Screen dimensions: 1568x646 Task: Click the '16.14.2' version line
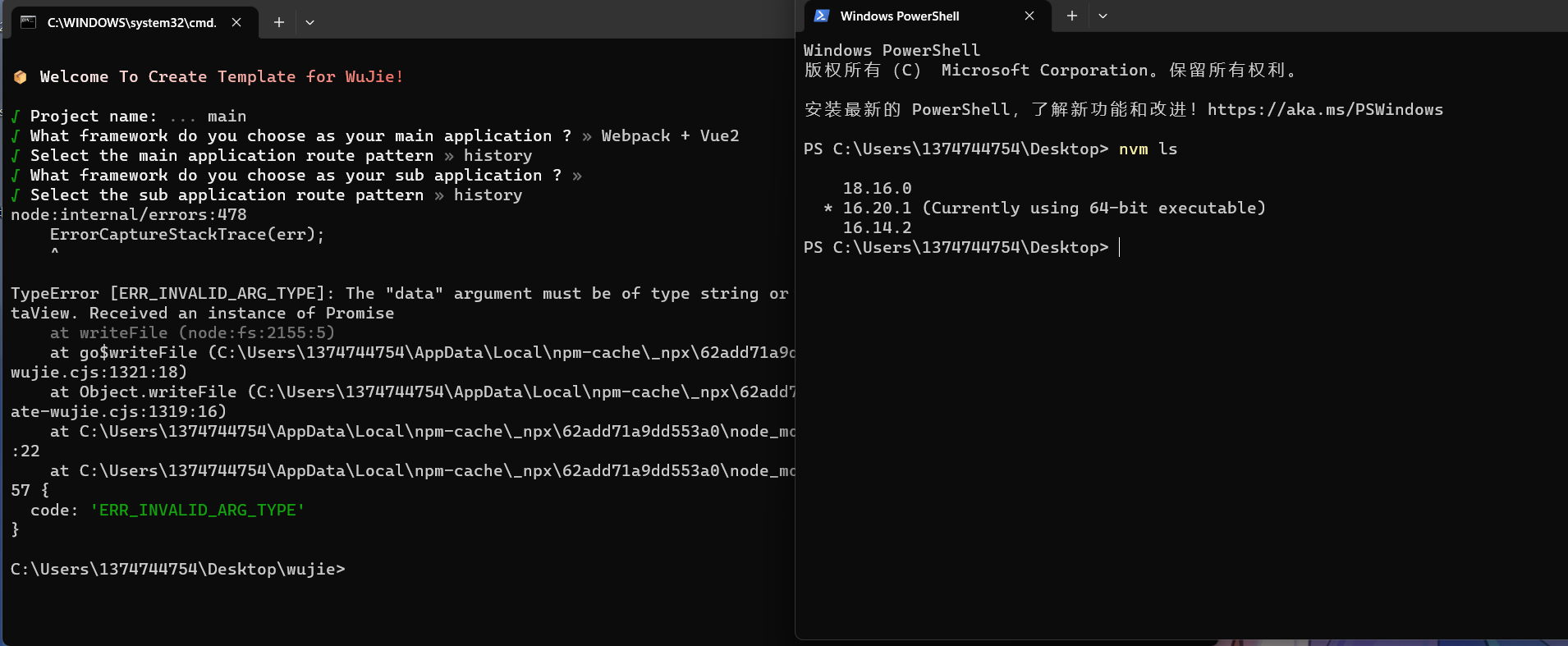[x=877, y=227]
